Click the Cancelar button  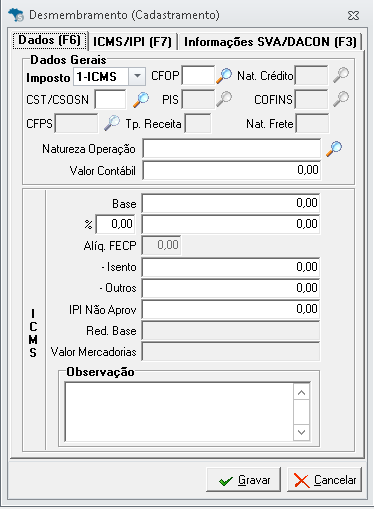pyautogui.click(x=324, y=480)
